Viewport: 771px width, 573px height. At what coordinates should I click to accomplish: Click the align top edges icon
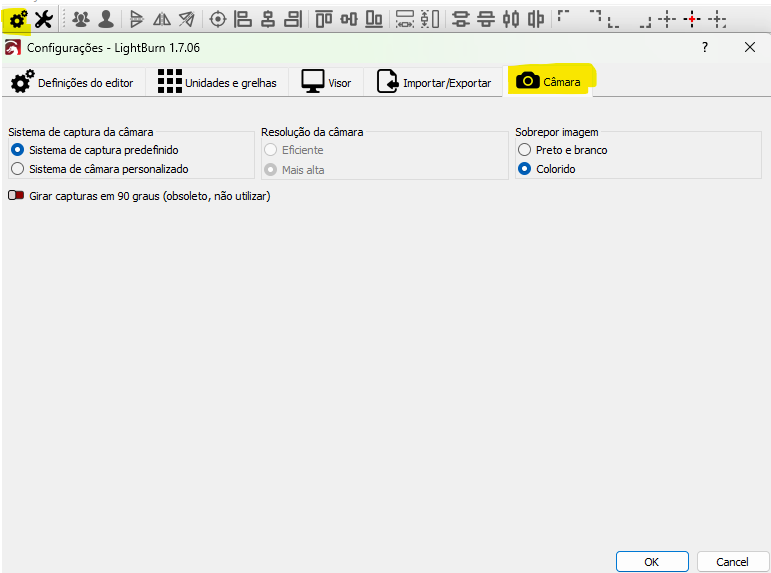(x=323, y=19)
